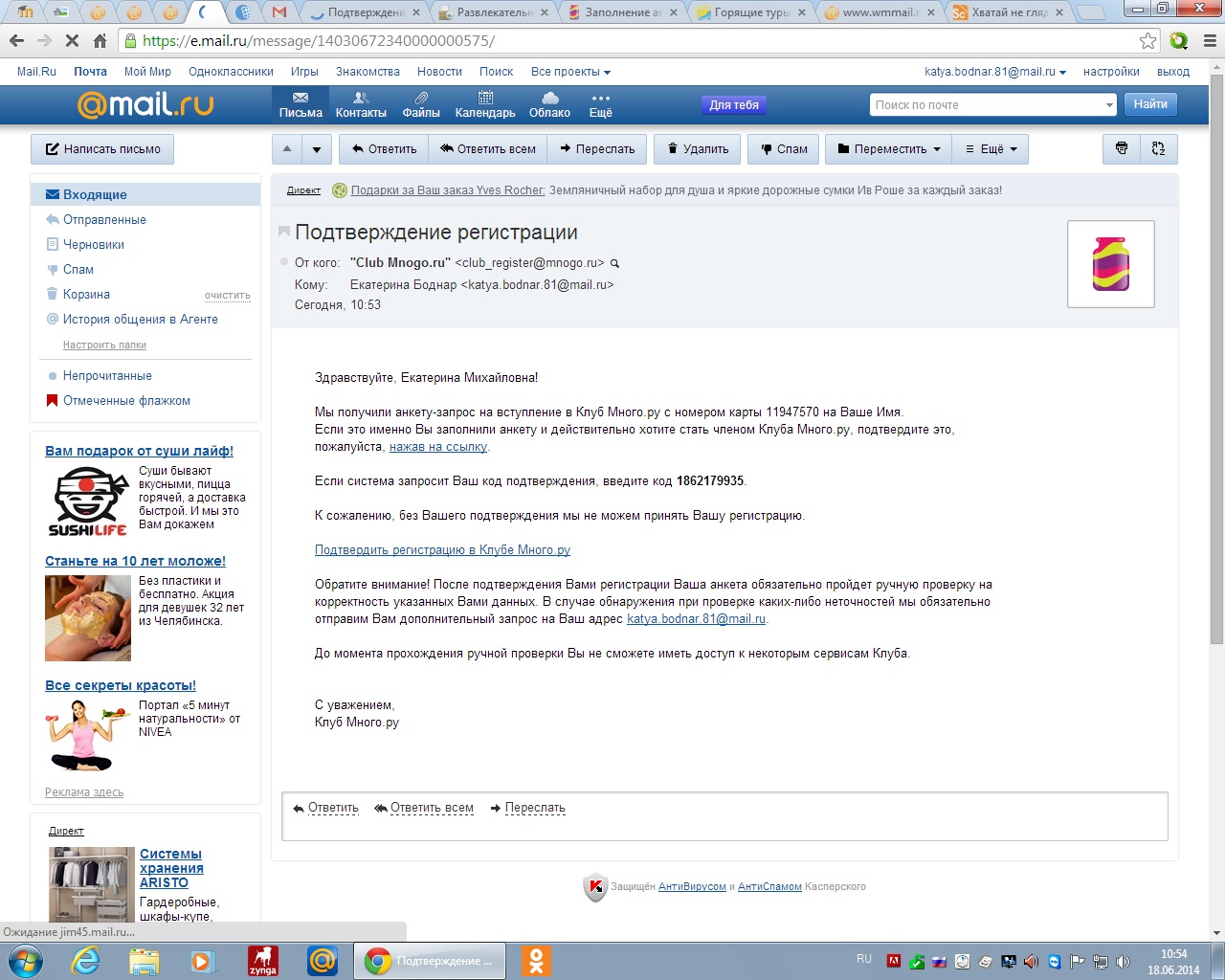Stop loading the page
This screenshot has width=1225, height=980.
click(73, 41)
